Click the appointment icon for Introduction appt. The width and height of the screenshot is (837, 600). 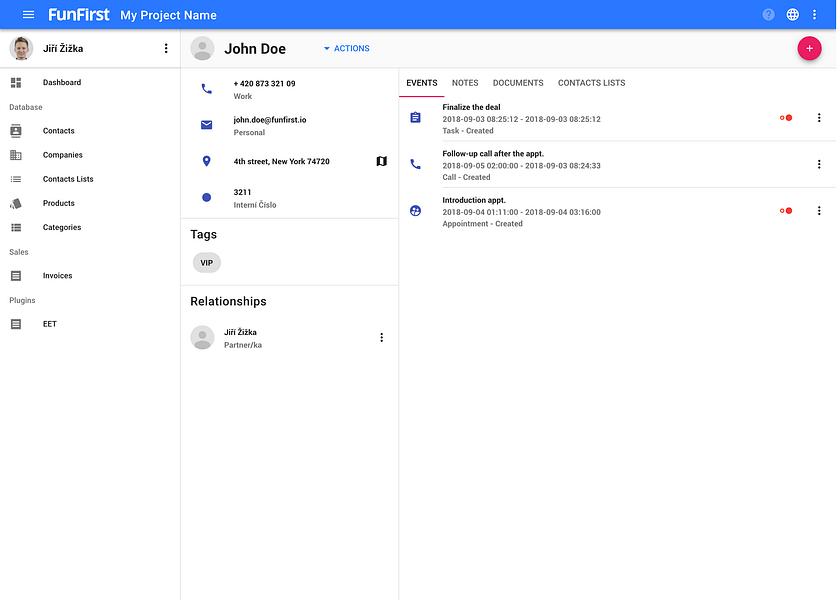415,211
